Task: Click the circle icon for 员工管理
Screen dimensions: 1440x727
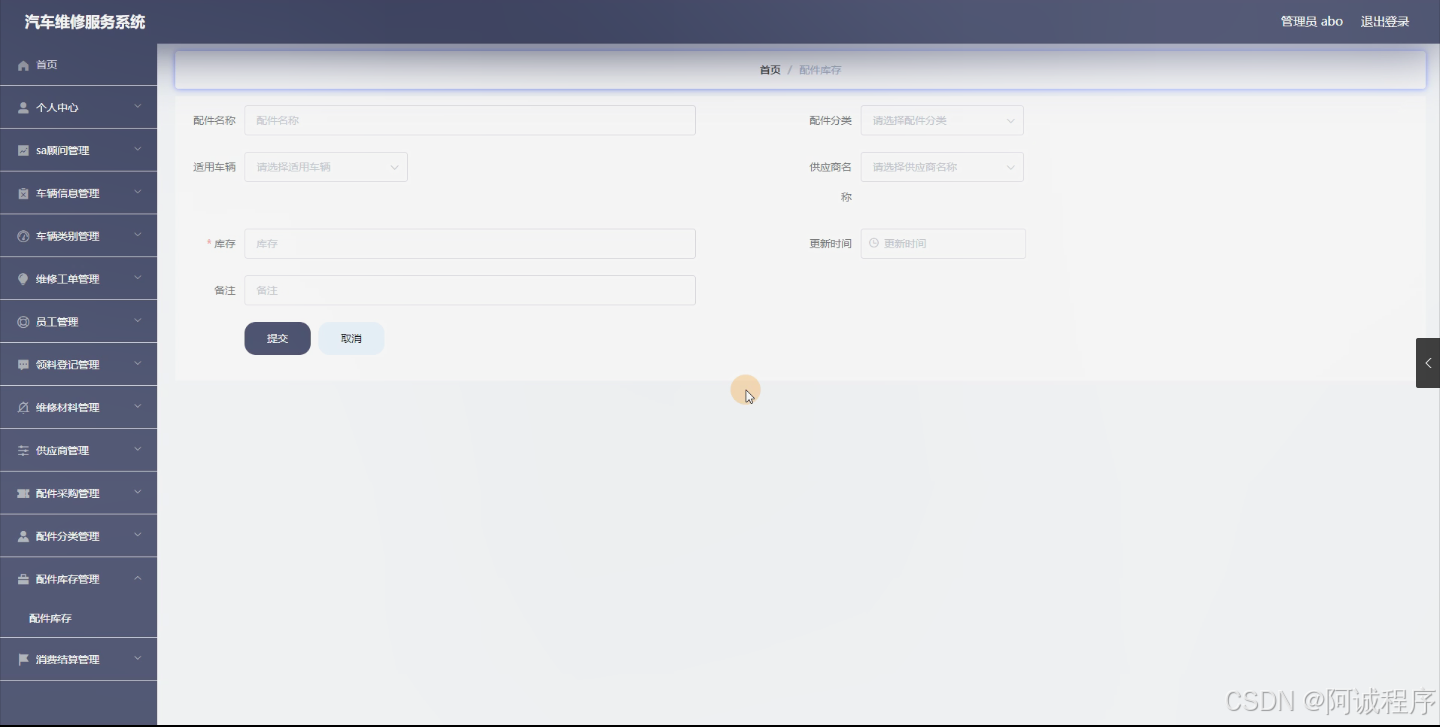Action: point(23,322)
